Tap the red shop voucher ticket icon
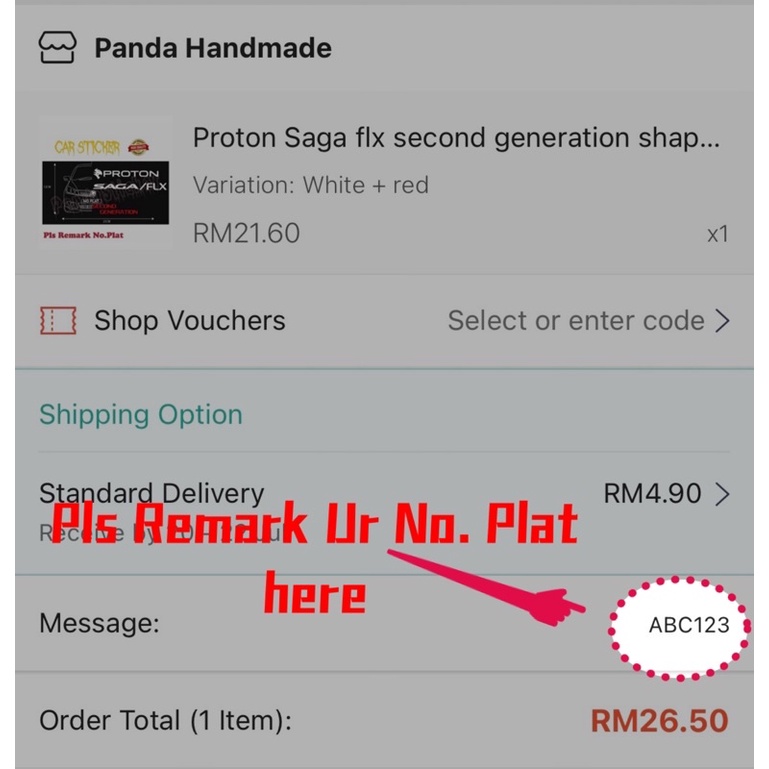 point(58,321)
